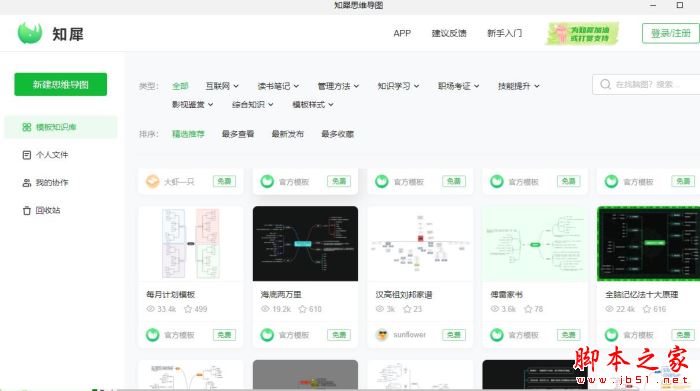This screenshot has height=391, width=700.
Task: Click 大虾一只 author avatar icon
Action: pyautogui.click(x=153, y=181)
